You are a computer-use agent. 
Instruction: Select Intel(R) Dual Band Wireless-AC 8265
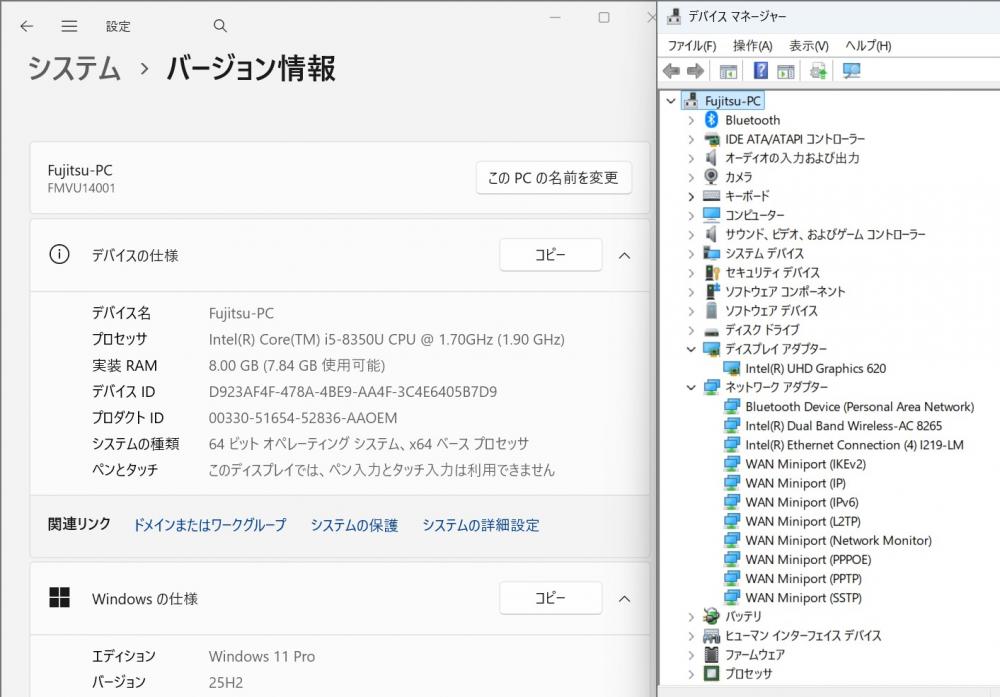843,425
